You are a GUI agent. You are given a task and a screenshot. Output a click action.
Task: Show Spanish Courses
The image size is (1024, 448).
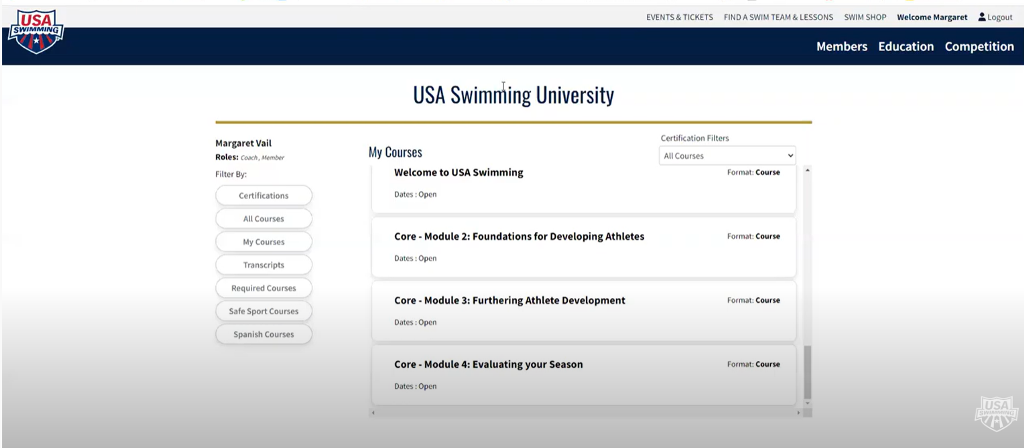pyautogui.click(x=264, y=334)
